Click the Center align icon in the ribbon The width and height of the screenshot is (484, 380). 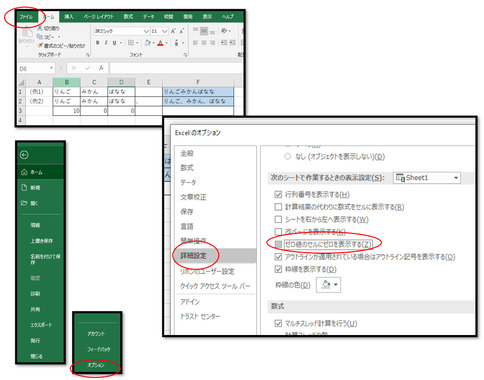[x=204, y=43]
